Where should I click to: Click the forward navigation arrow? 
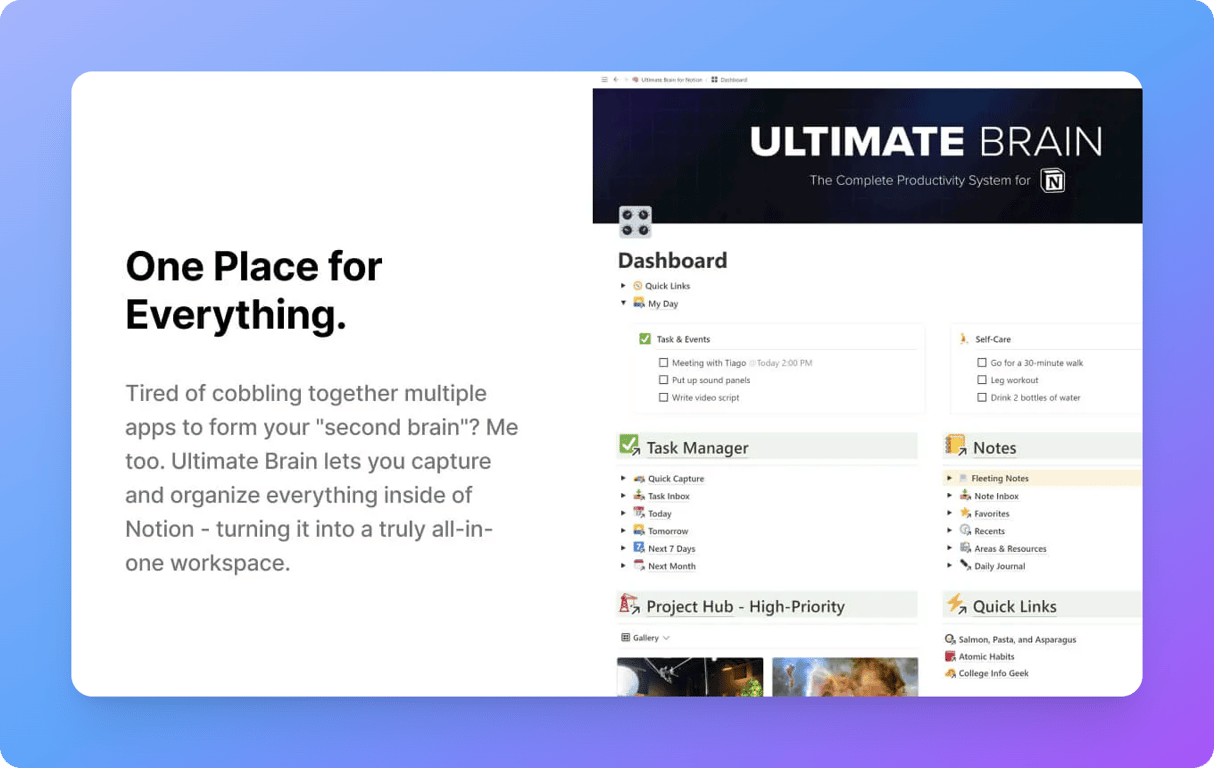[x=625, y=80]
